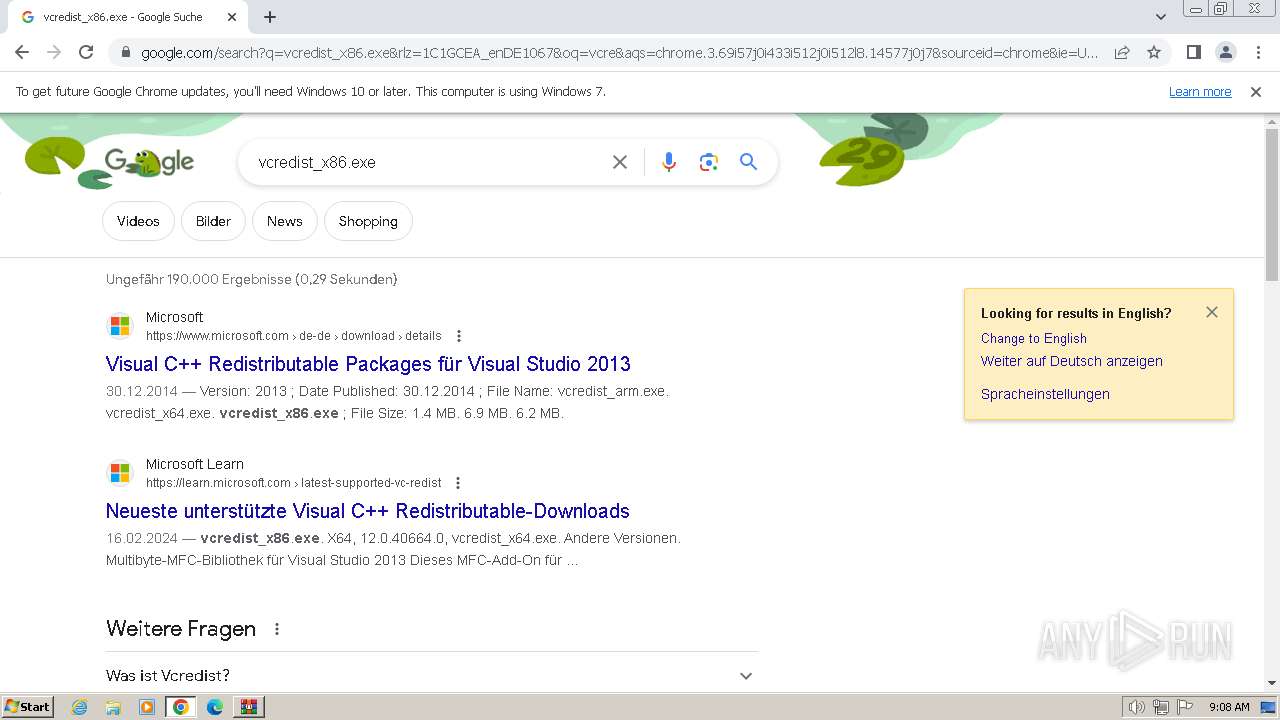The height and width of the screenshot is (720, 1280).
Task: Switch to Chrome in the taskbar
Action: (180, 707)
